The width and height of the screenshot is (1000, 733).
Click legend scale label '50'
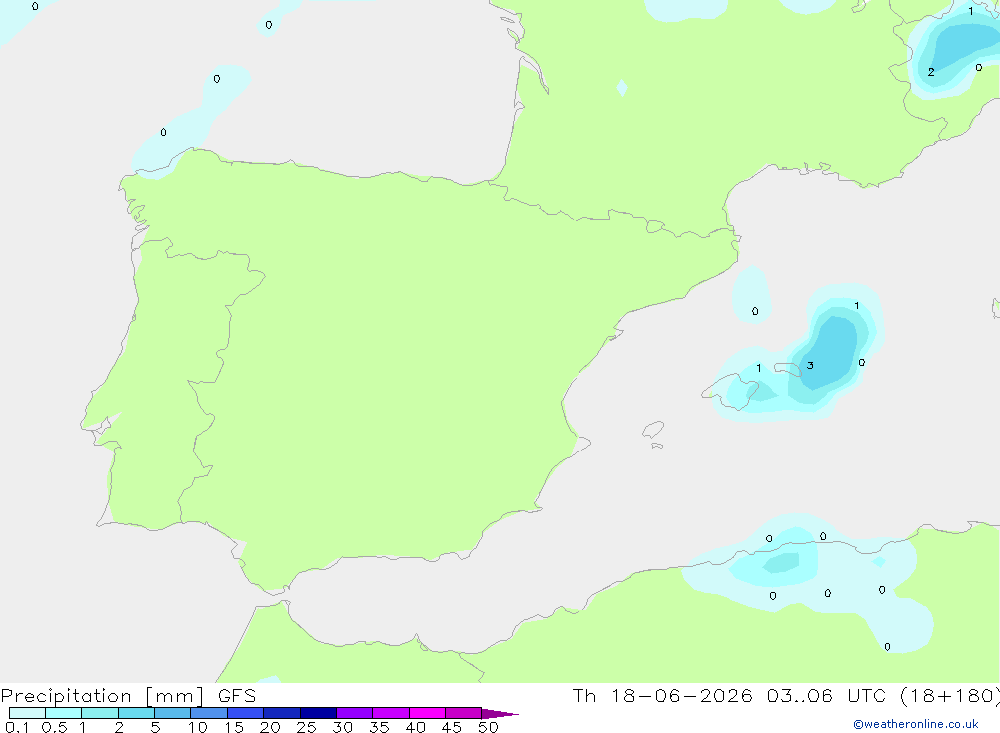[488, 727]
